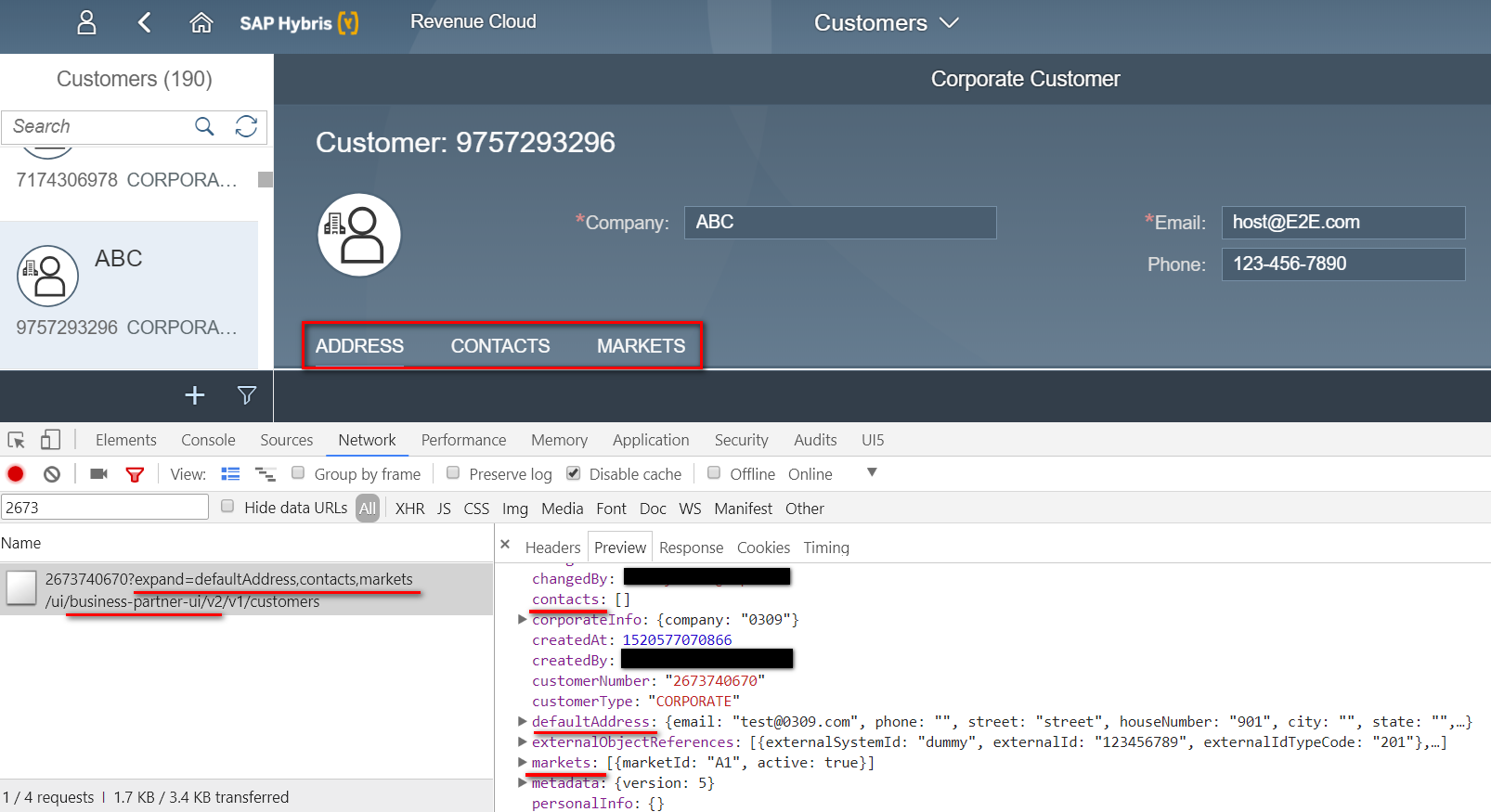Expand the corporateInfo object

(523, 619)
